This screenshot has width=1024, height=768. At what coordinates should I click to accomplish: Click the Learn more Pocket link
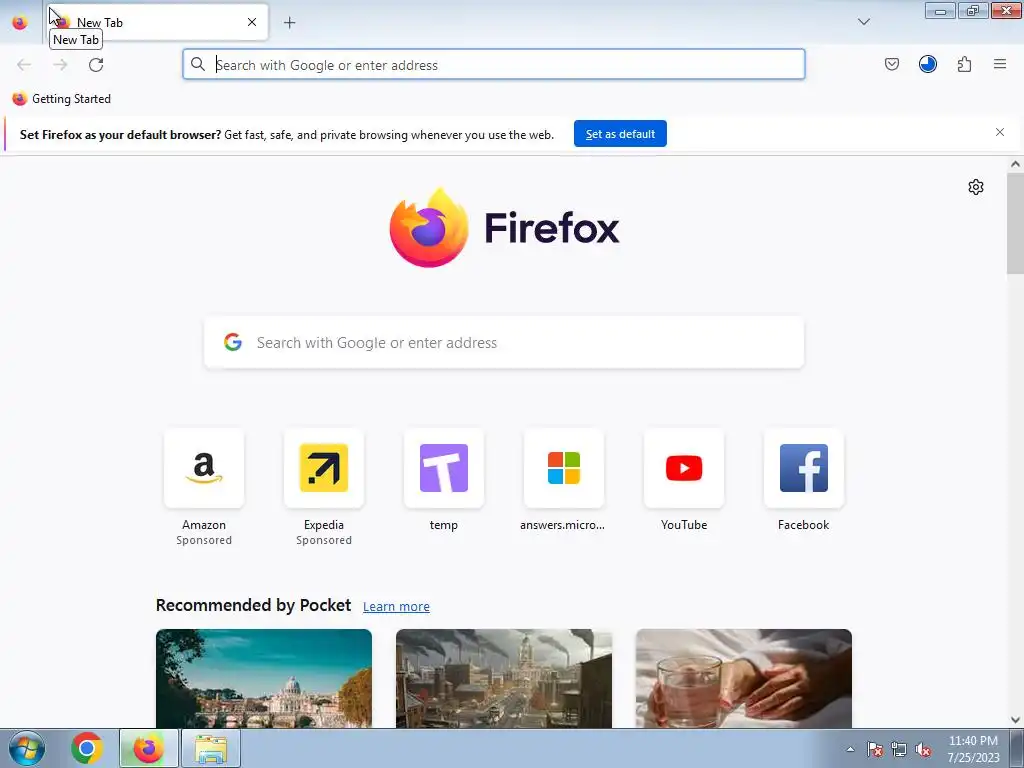(396, 607)
